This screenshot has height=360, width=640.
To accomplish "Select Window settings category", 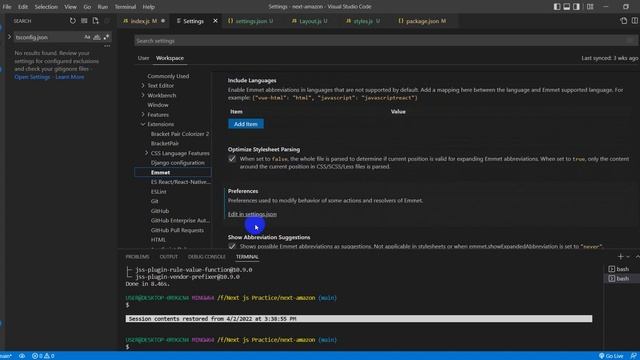I will [158, 105].
